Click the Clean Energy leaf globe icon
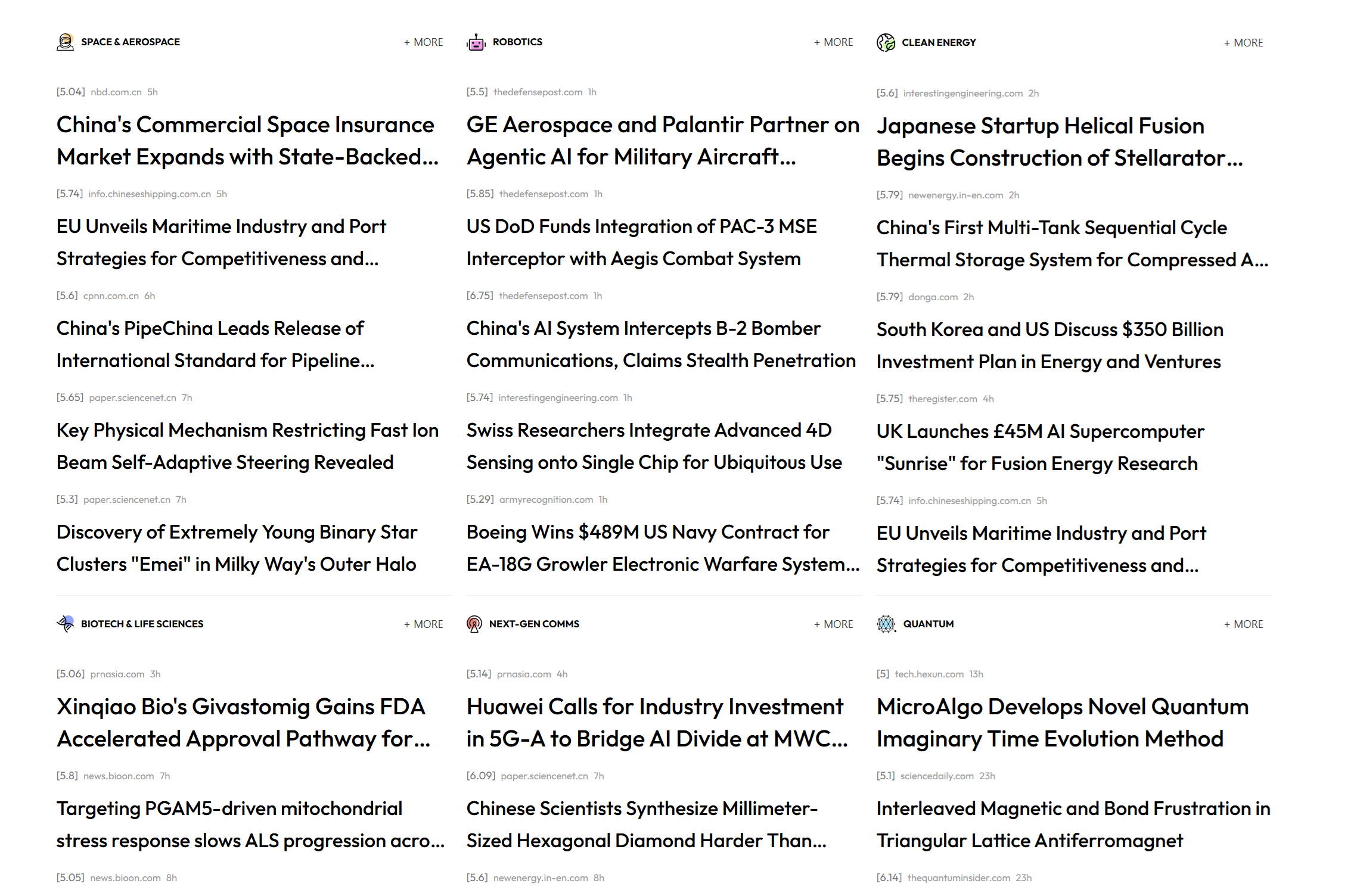This screenshot has height=896, width=1360. pos(886,42)
